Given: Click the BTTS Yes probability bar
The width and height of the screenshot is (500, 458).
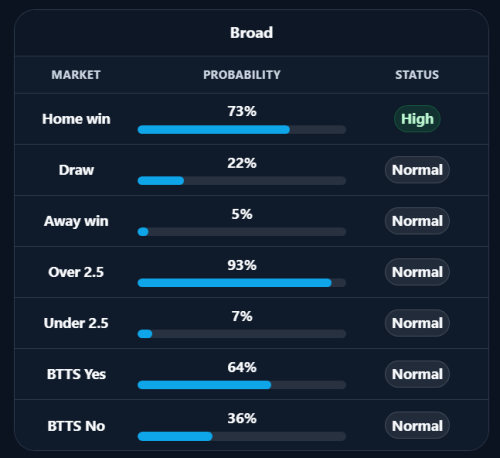Looking at the screenshot, I should point(242,385).
